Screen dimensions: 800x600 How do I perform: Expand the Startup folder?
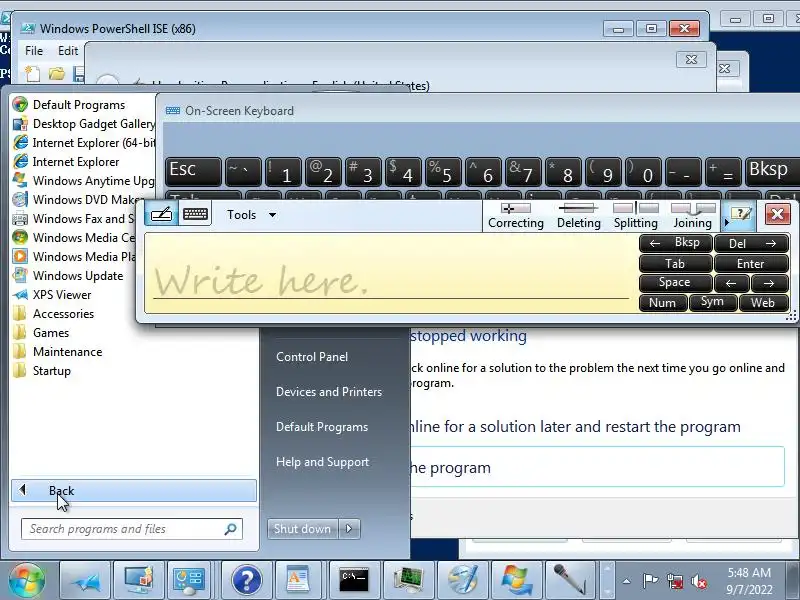click(52, 371)
